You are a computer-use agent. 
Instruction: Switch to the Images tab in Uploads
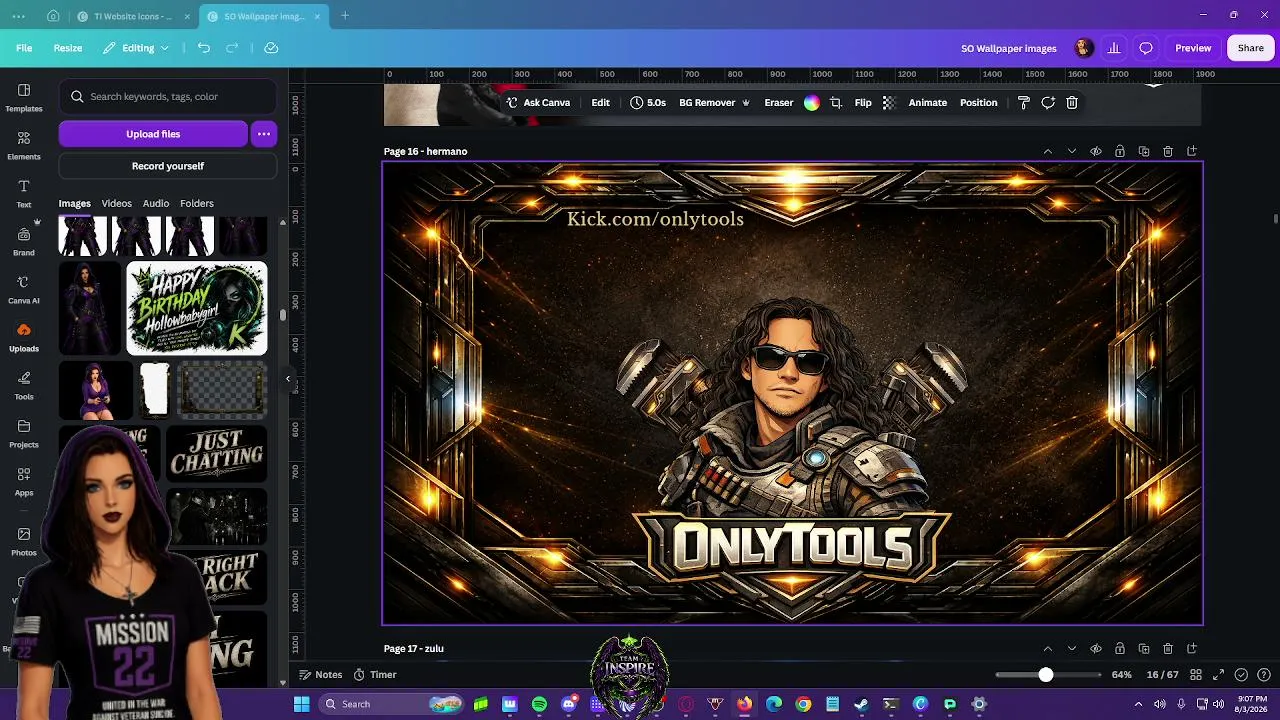(x=74, y=203)
